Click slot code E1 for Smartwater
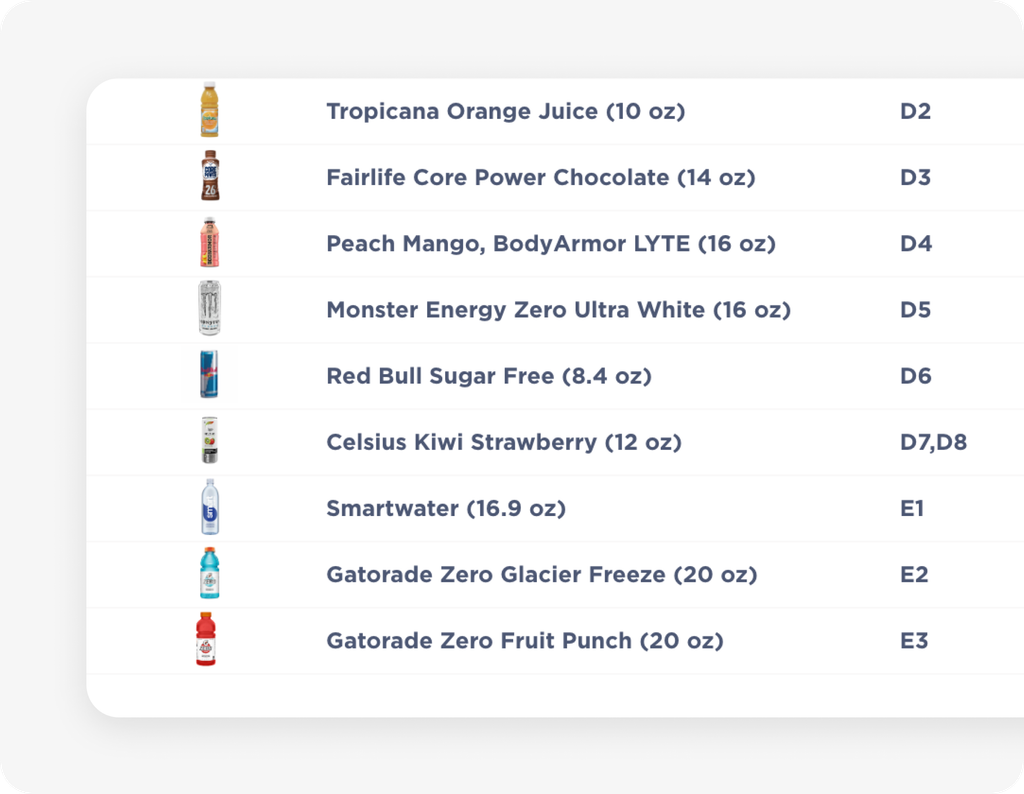Screen dimensions: 1024x794 click(x=912, y=509)
